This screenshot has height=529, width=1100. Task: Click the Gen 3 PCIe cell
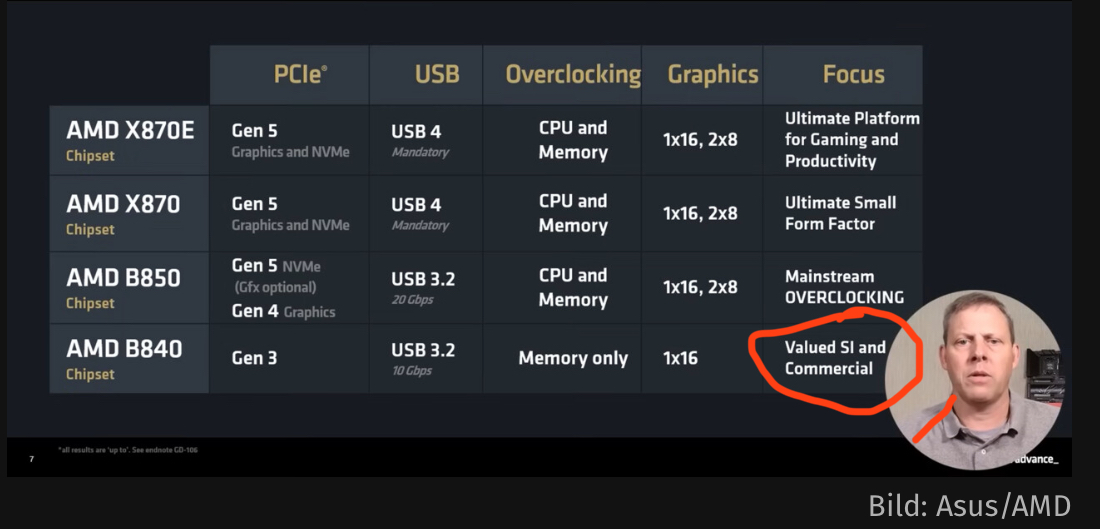254,358
